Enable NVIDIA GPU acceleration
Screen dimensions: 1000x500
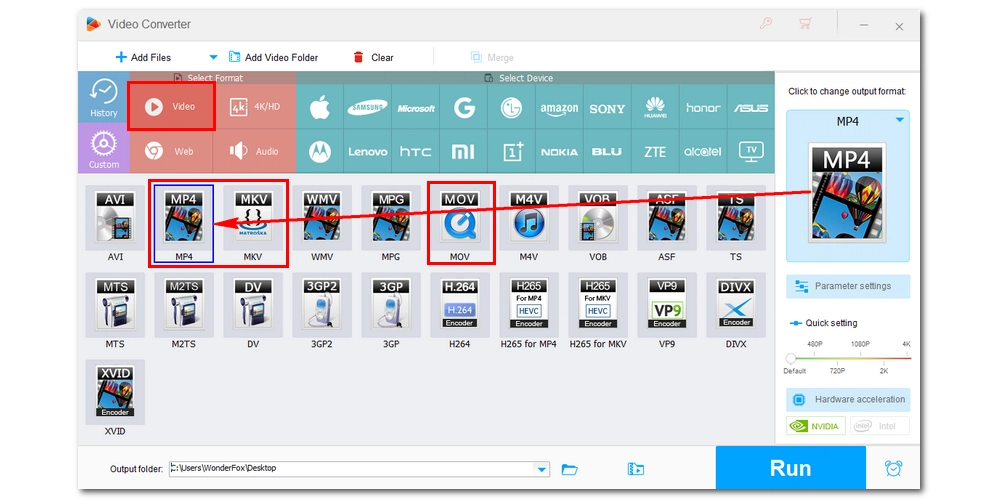click(816, 426)
